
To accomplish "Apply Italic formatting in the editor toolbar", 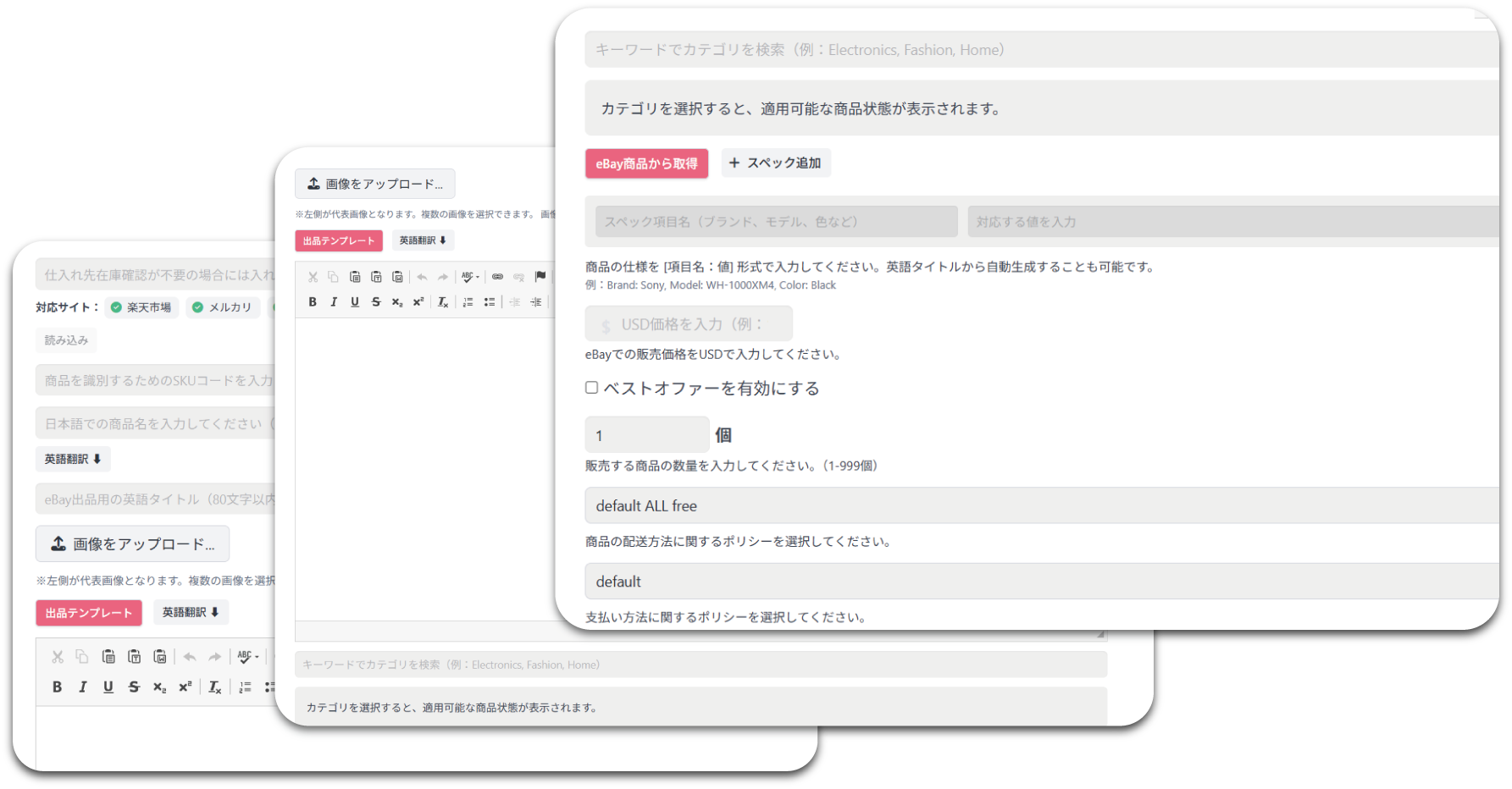I will 334,301.
